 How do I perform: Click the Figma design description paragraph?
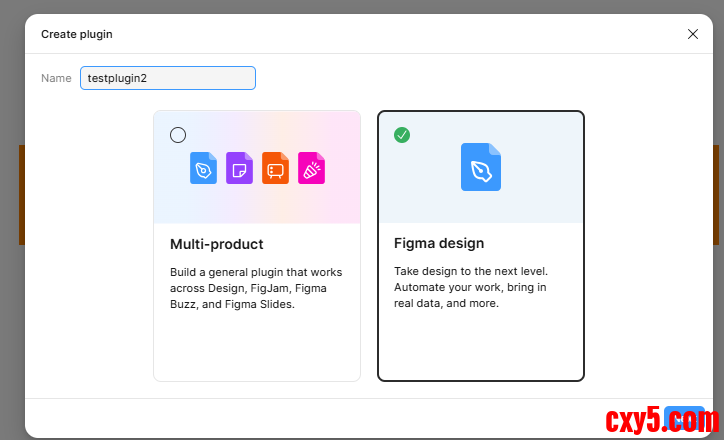(x=470, y=288)
